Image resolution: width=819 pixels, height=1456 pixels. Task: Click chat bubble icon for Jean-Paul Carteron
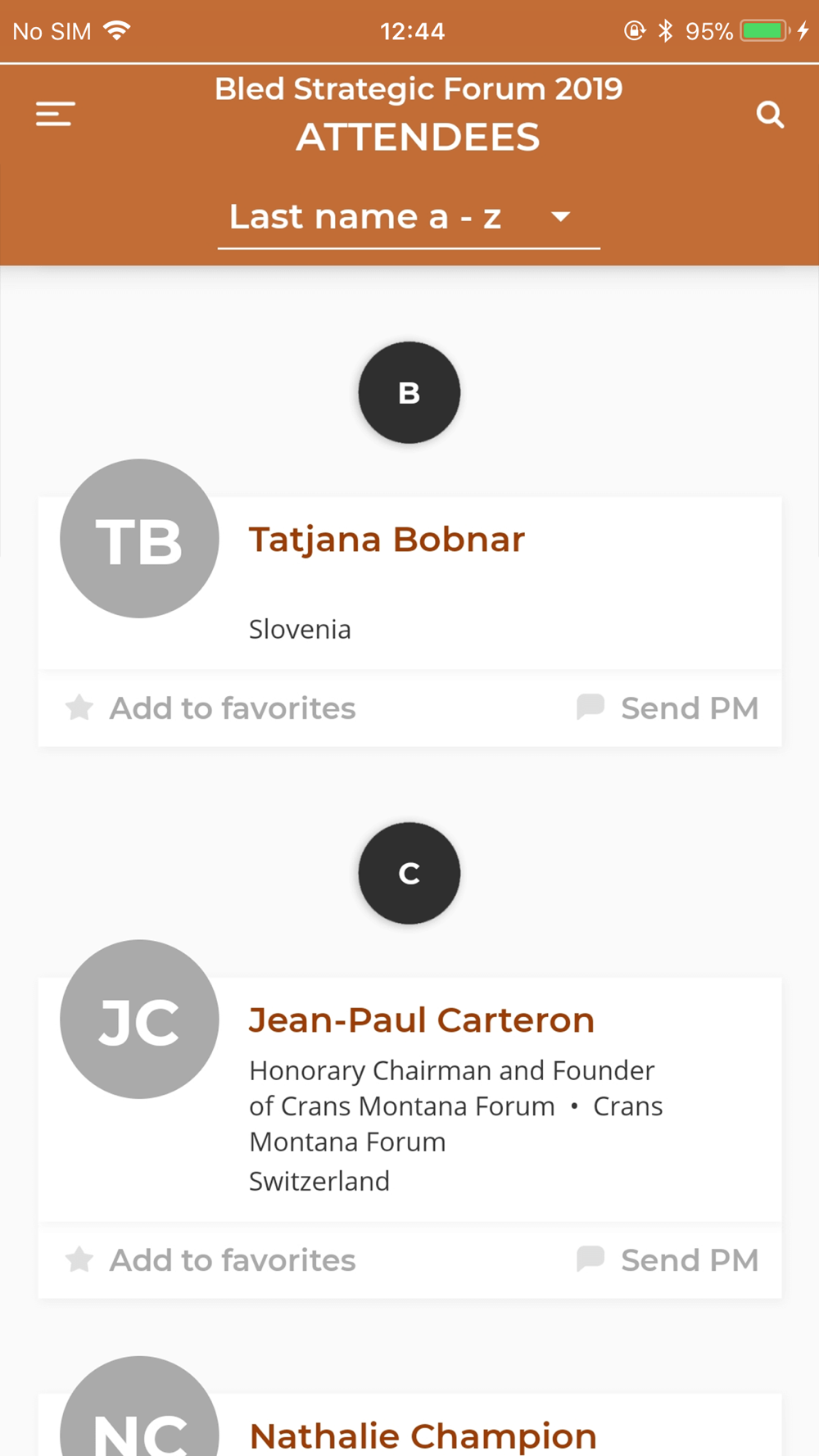590,1259
